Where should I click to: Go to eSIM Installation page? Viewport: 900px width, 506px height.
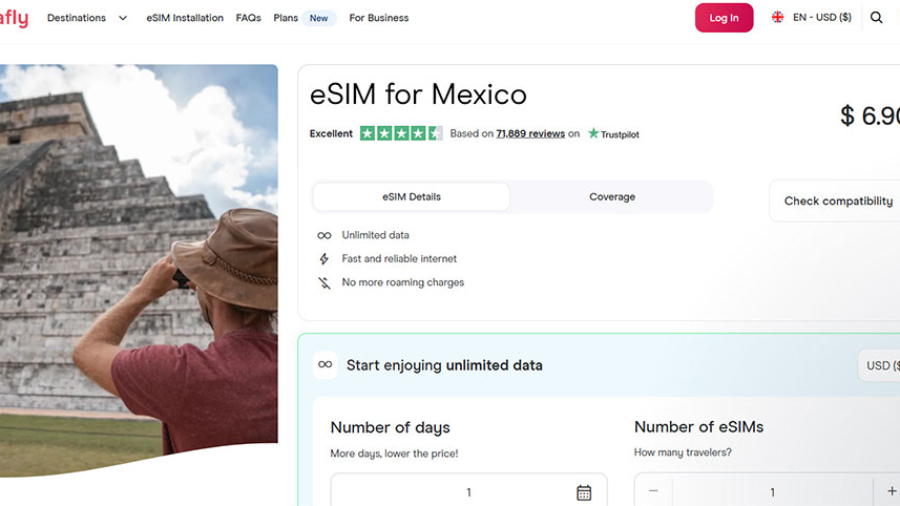coord(185,18)
